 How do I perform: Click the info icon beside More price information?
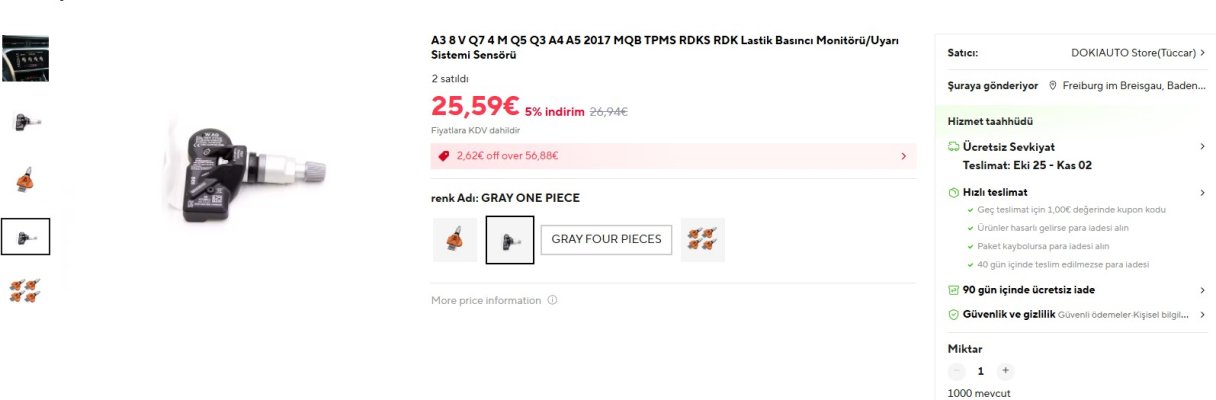552,301
